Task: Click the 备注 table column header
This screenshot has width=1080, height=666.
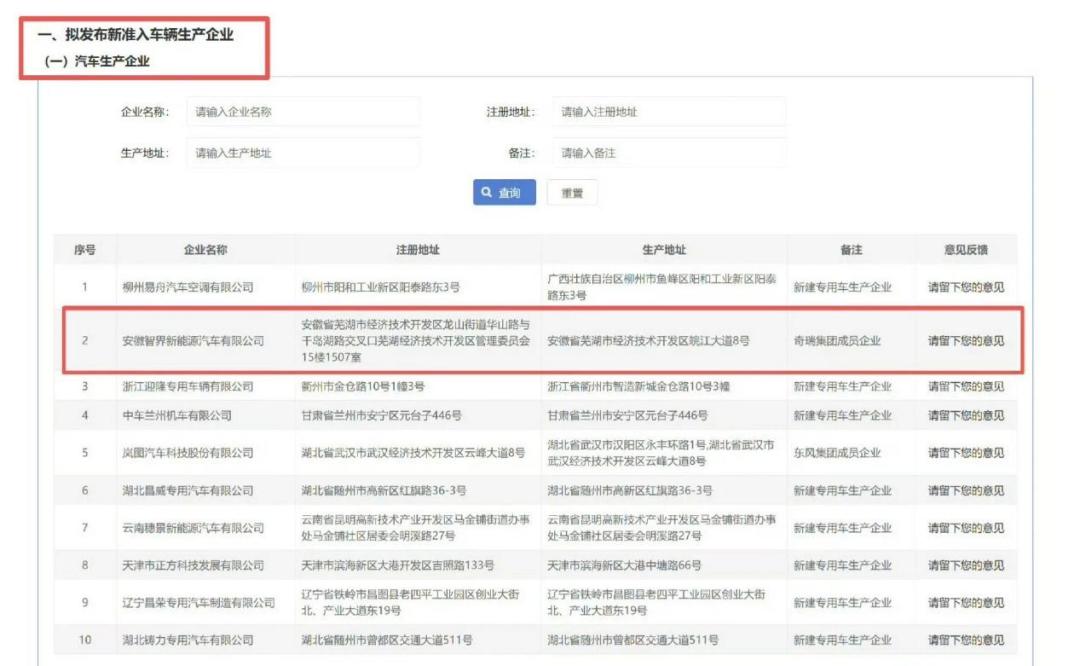Action: tap(851, 250)
